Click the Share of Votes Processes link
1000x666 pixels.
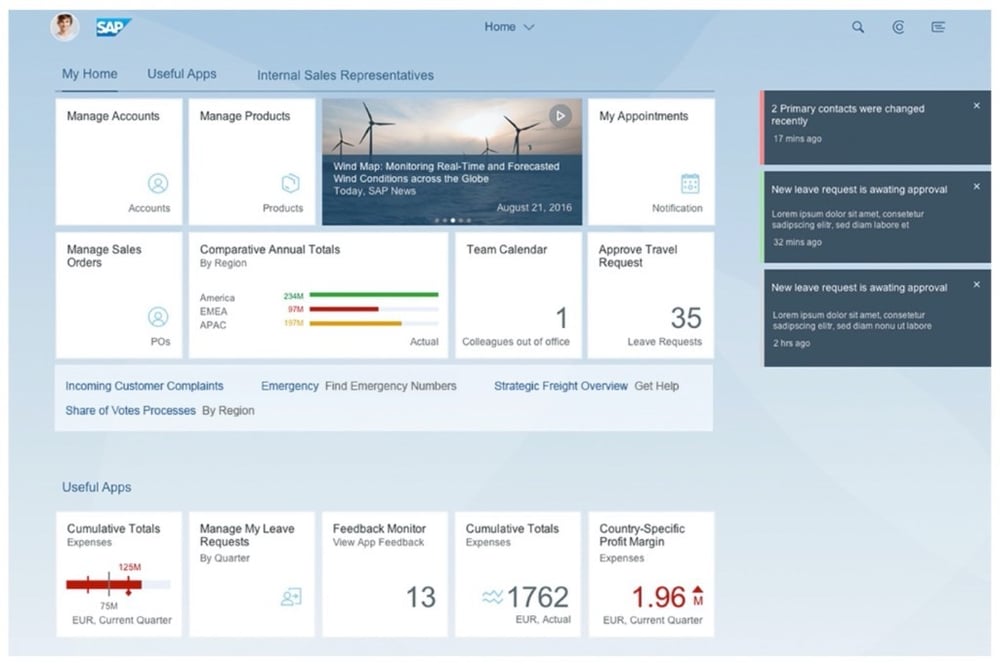click(x=130, y=410)
